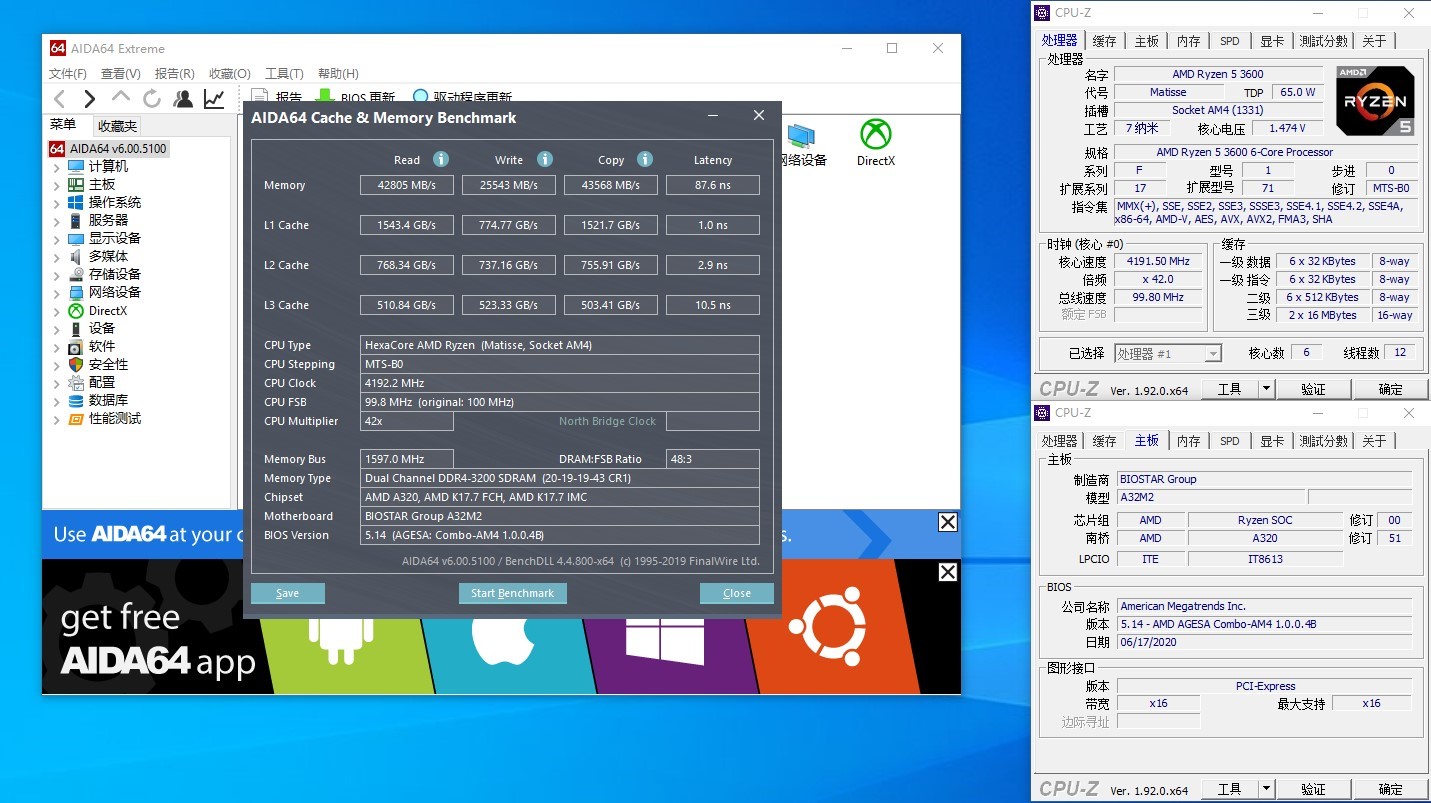Viewport: 1431px width, 803px height.
Task: Click 验证 button in lower CPU-Z
Action: pyautogui.click(x=1313, y=789)
